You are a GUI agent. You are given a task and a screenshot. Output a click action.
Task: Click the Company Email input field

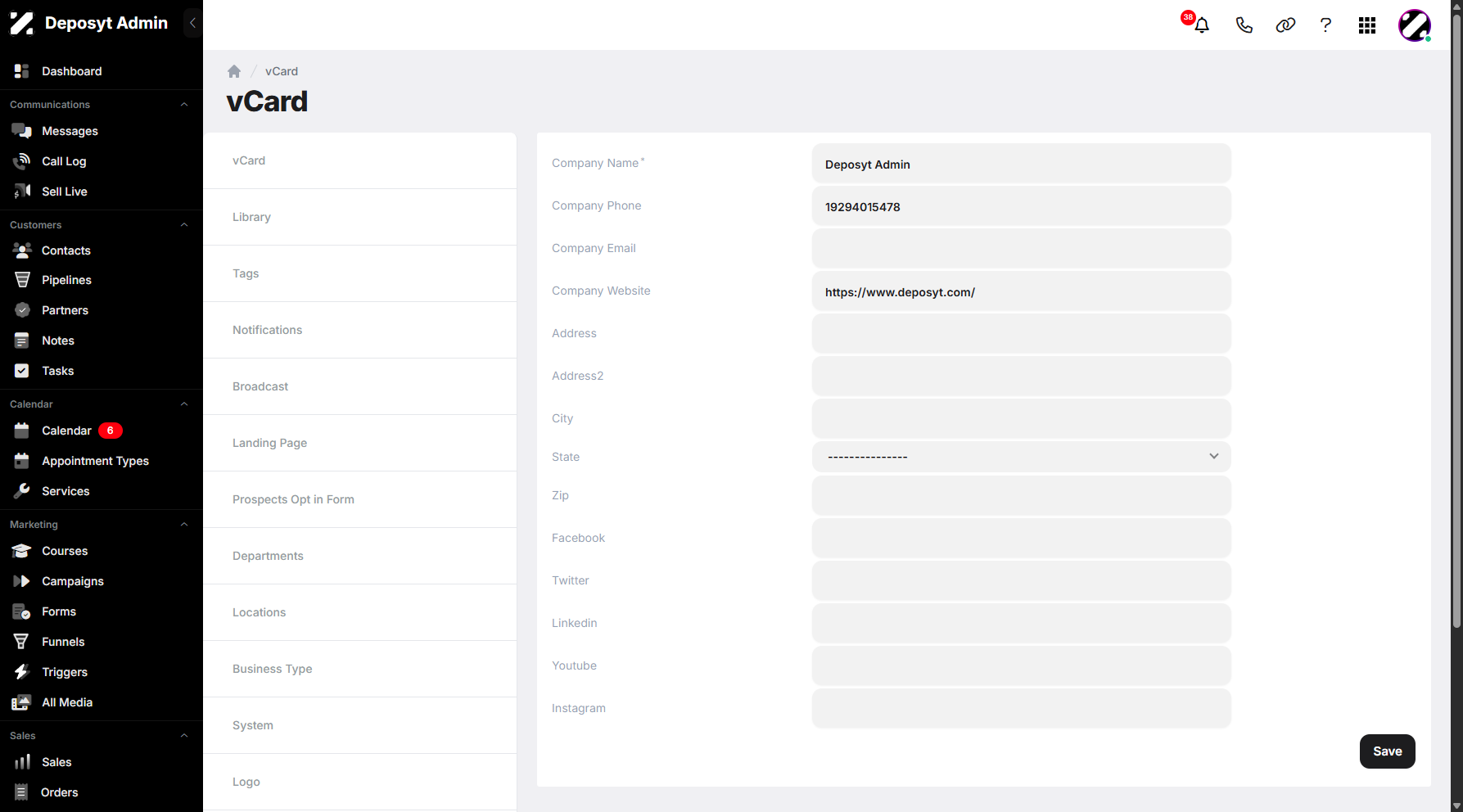[x=1022, y=248]
